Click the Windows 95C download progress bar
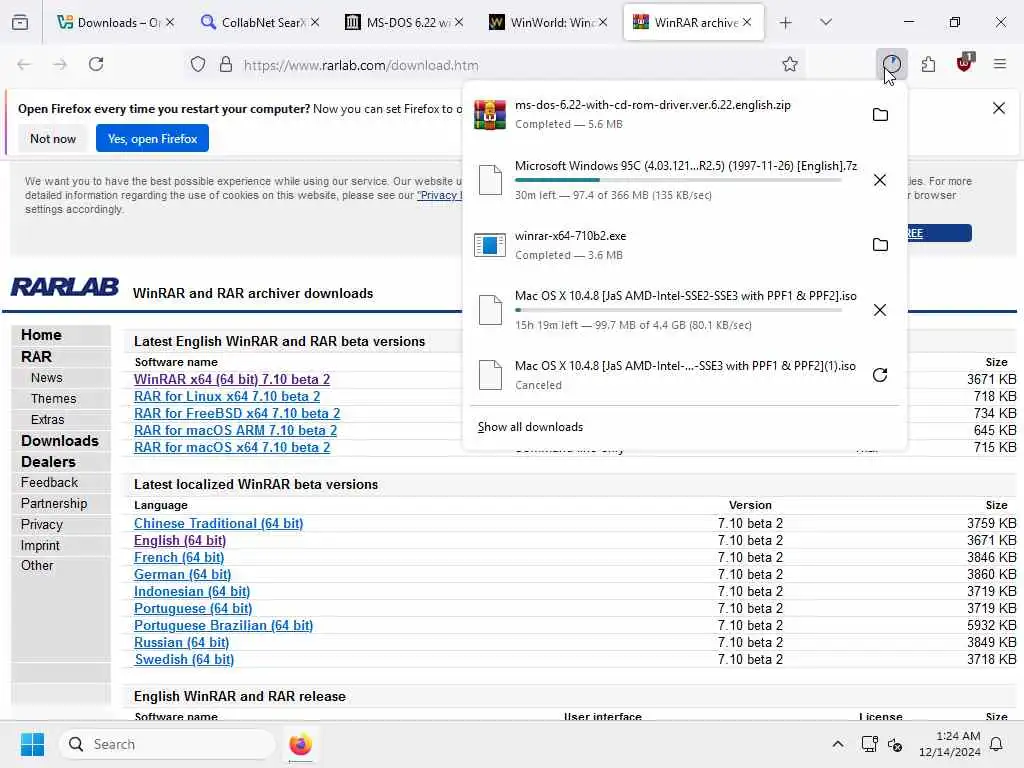This screenshot has height=768, width=1024. (678, 180)
